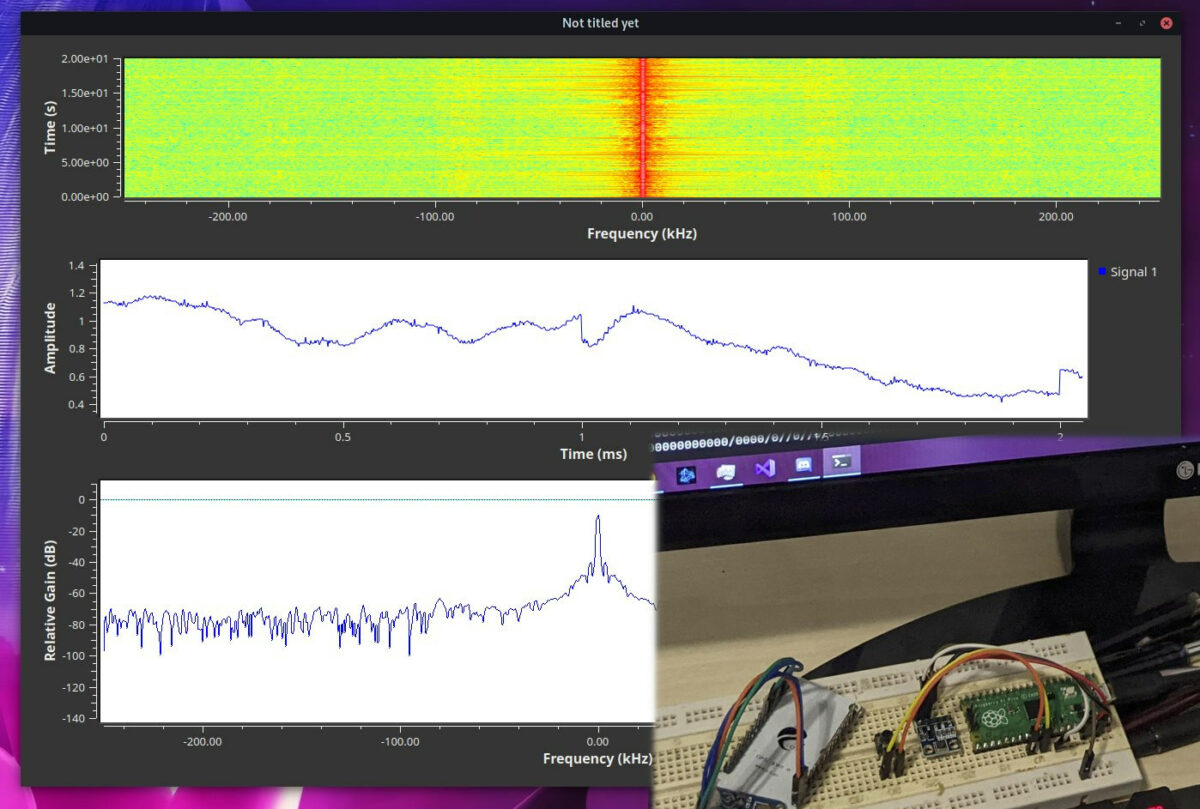Screen dimensions: 1200x809
Task: Click the 'Time (ms)' axis label
Action: pos(593,454)
